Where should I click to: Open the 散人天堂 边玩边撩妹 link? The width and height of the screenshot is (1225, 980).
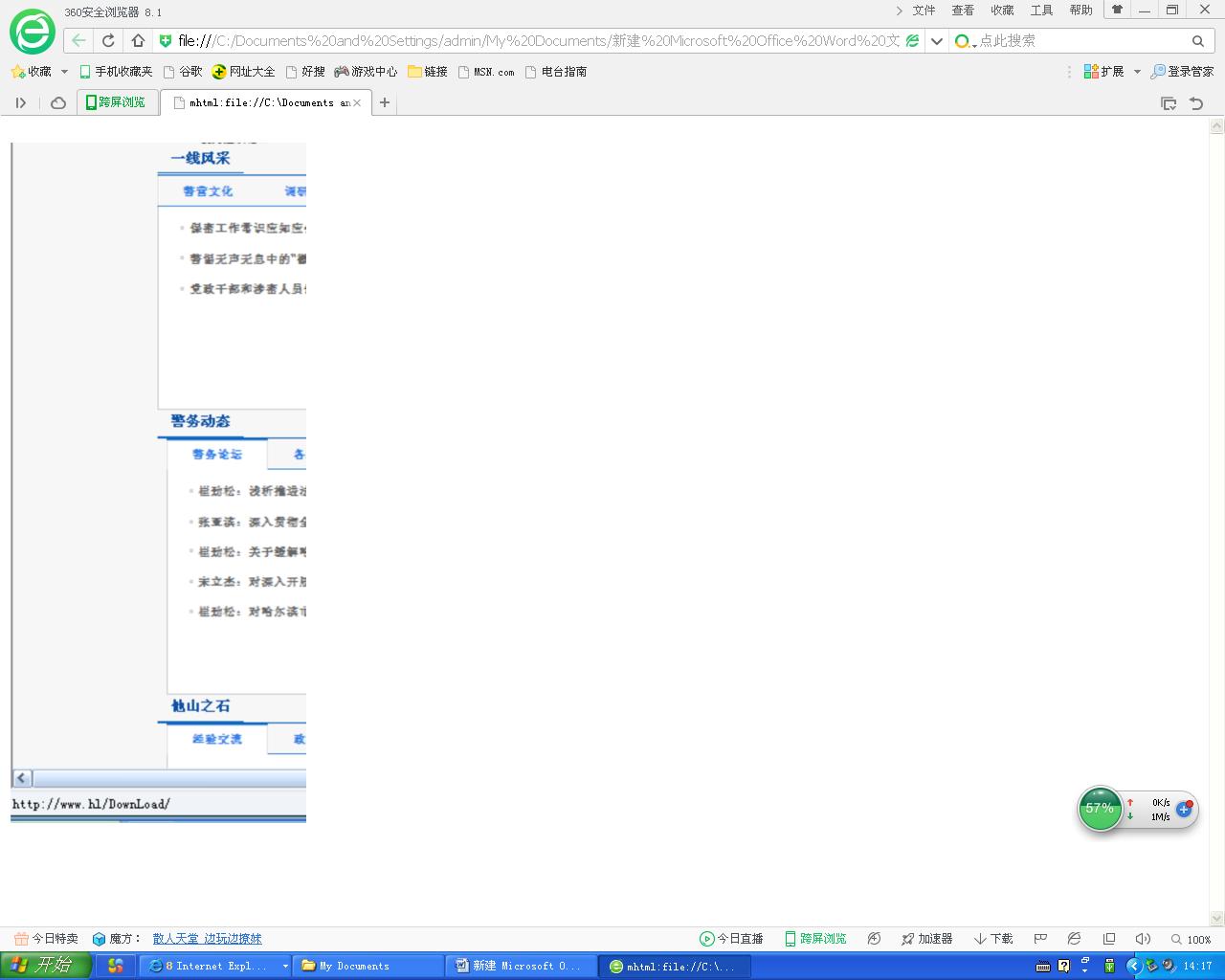[x=207, y=939]
